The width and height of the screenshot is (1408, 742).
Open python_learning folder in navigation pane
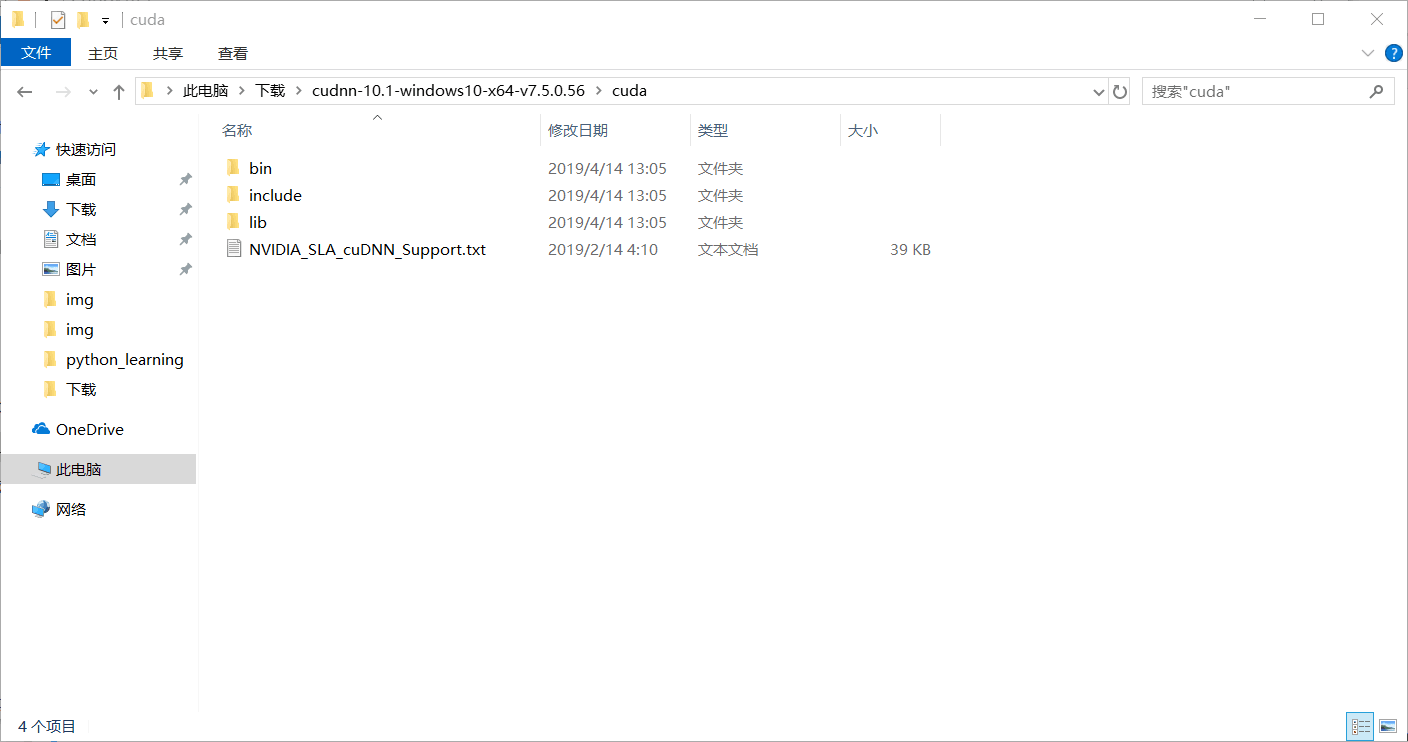click(125, 359)
